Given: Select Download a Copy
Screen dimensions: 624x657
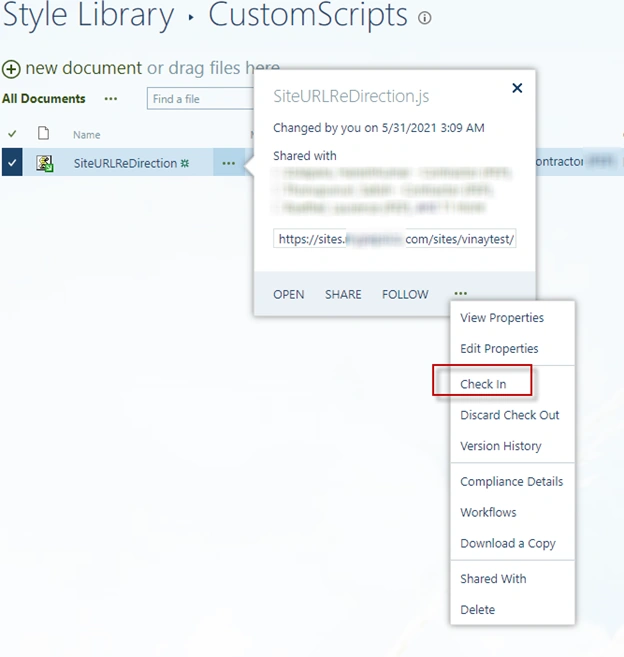Looking at the screenshot, I should pyautogui.click(x=507, y=543).
